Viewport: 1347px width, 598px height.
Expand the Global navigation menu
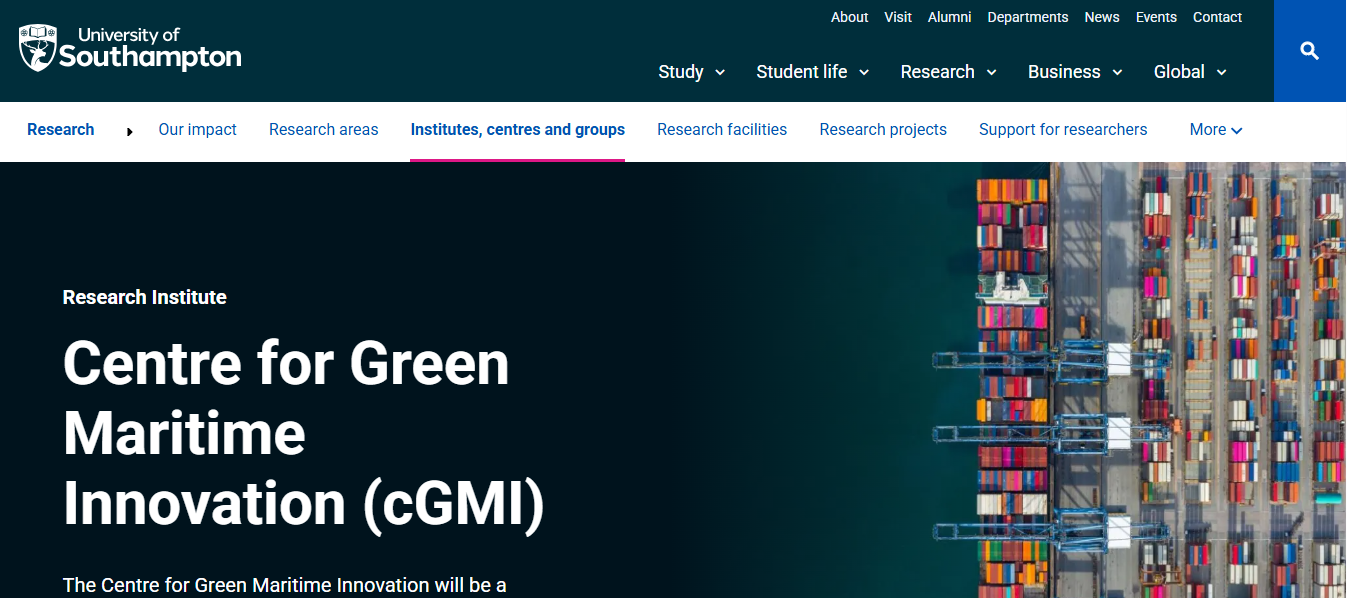1190,72
